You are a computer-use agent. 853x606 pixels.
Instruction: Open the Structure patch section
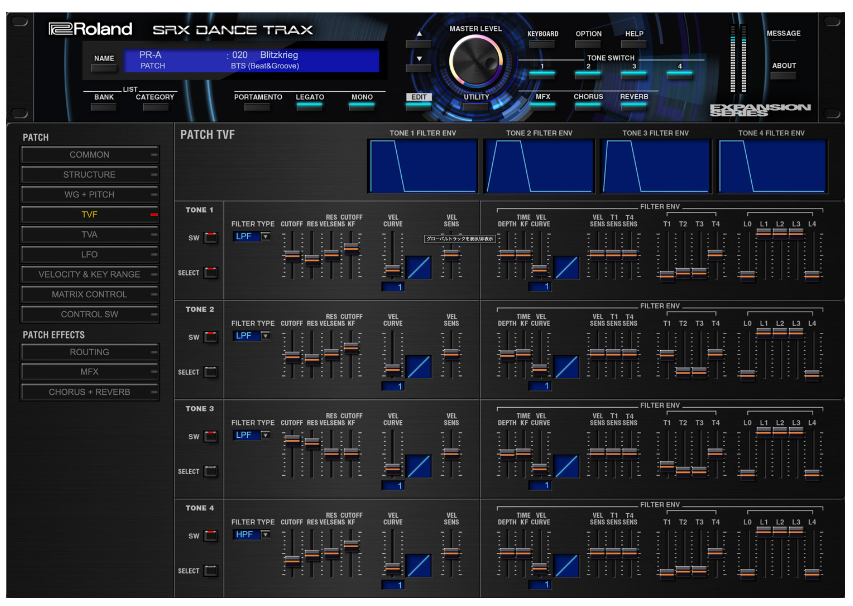pyautogui.click(x=90, y=175)
